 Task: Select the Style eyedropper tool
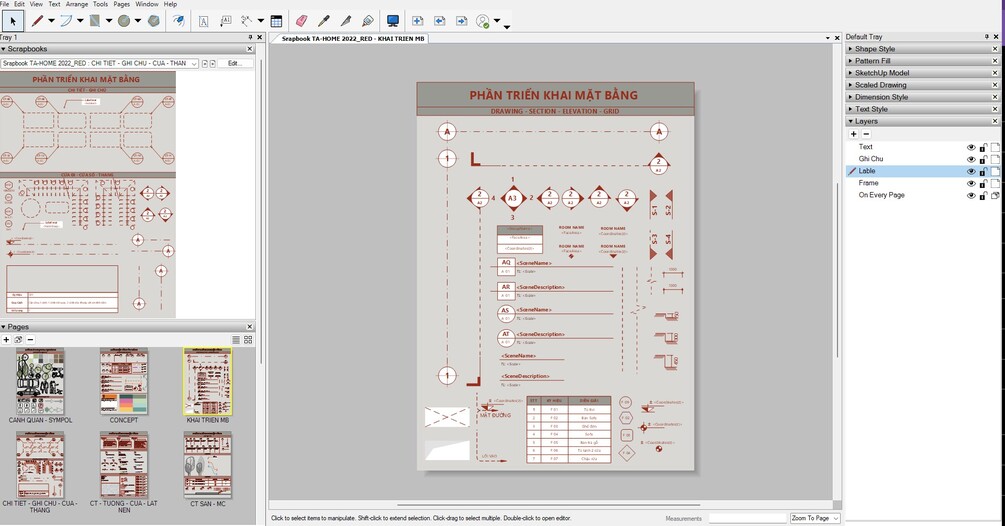(x=324, y=21)
